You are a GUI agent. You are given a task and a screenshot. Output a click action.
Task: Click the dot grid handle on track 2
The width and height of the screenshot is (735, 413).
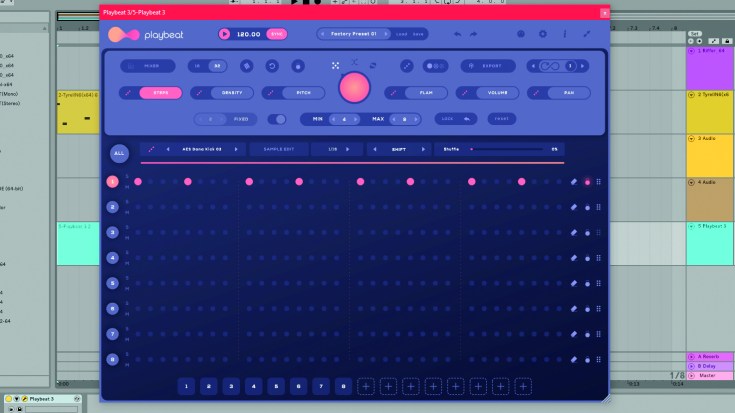pos(599,207)
